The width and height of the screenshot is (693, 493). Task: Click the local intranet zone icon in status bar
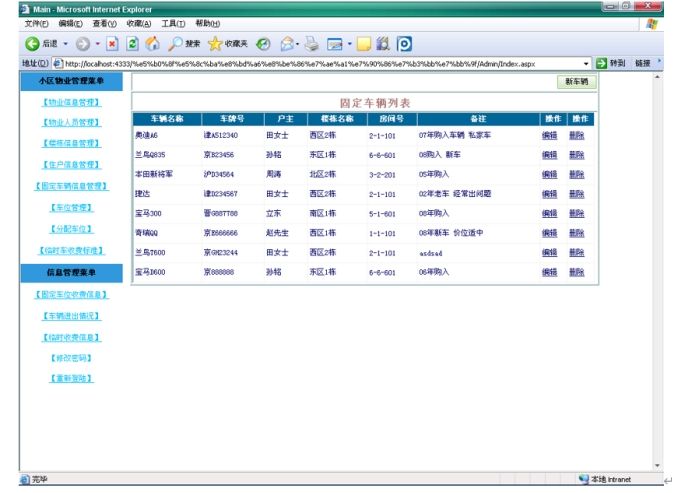coord(584,479)
